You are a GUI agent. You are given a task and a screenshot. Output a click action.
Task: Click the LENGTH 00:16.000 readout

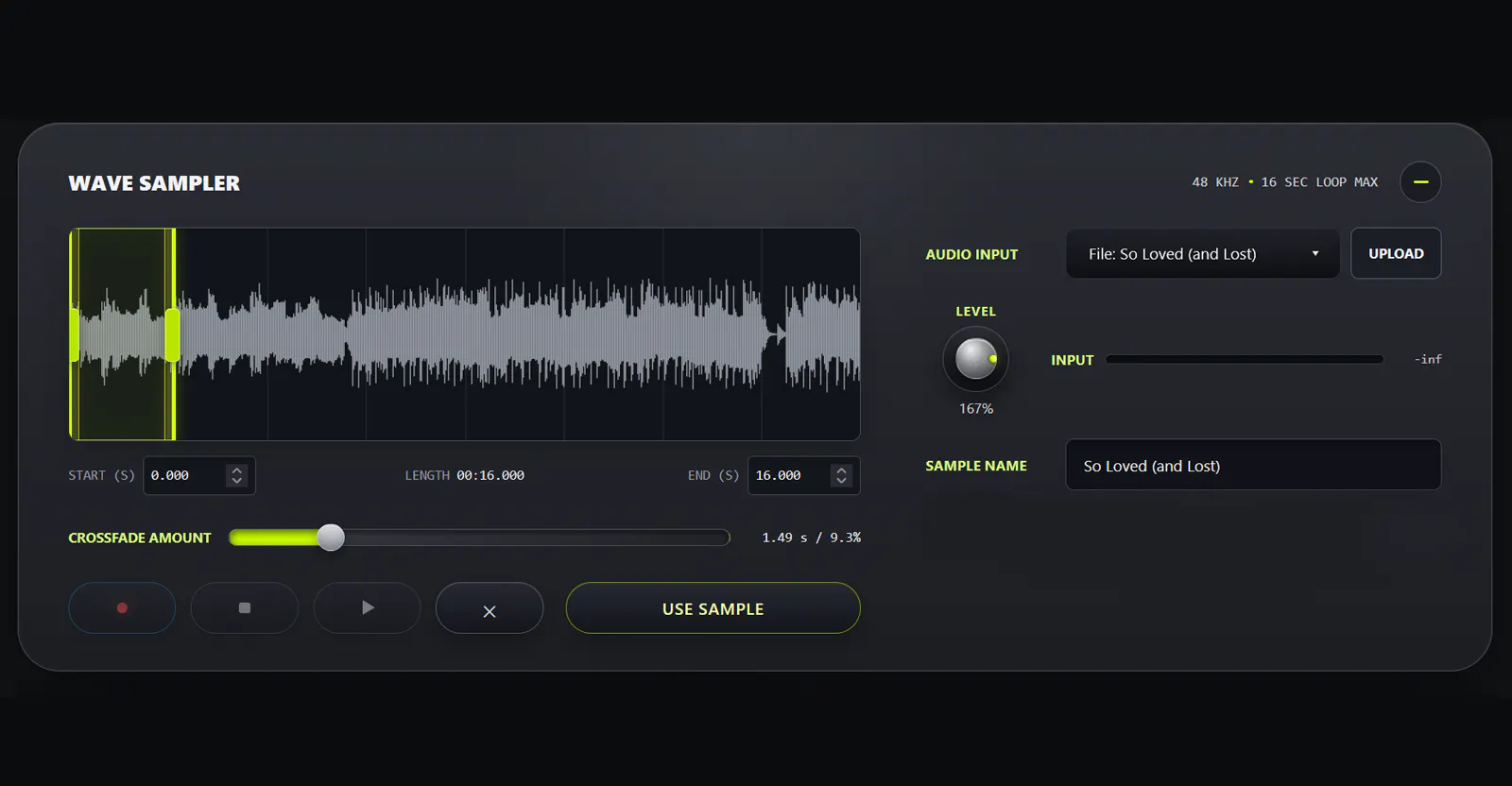[x=465, y=475]
